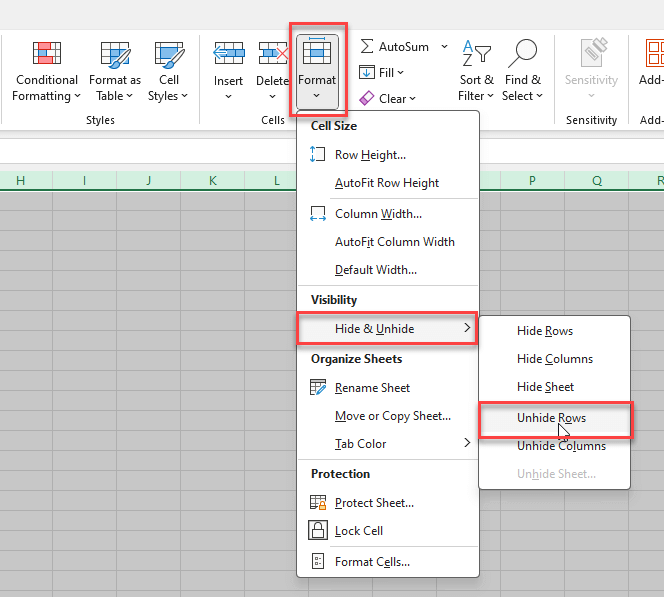Click the Add-ins icon
The width and height of the screenshot is (664, 597).
654,53
